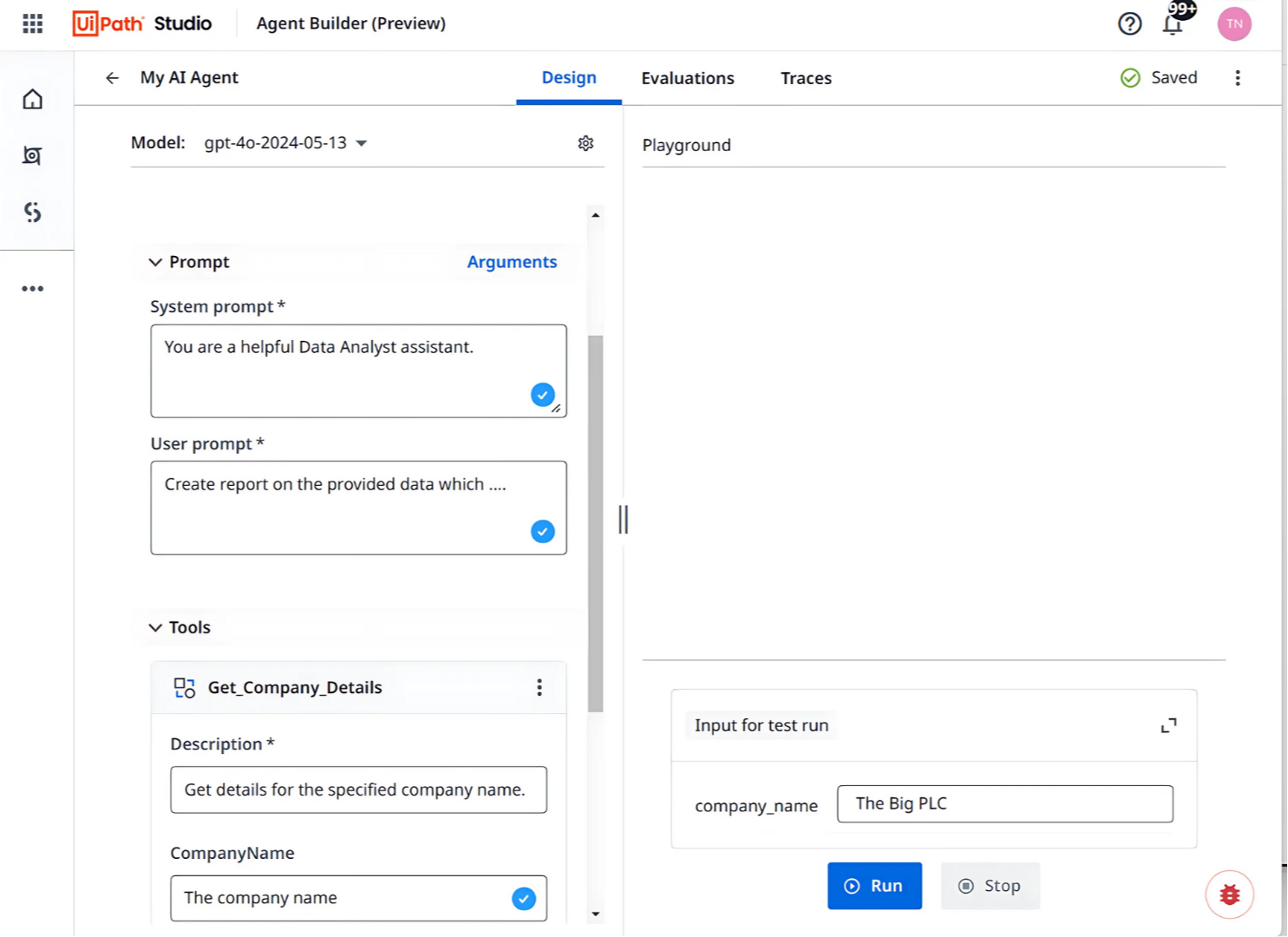The height and width of the screenshot is (937, 1288).
Task: Click the Stop button
Action: [990, 886]
